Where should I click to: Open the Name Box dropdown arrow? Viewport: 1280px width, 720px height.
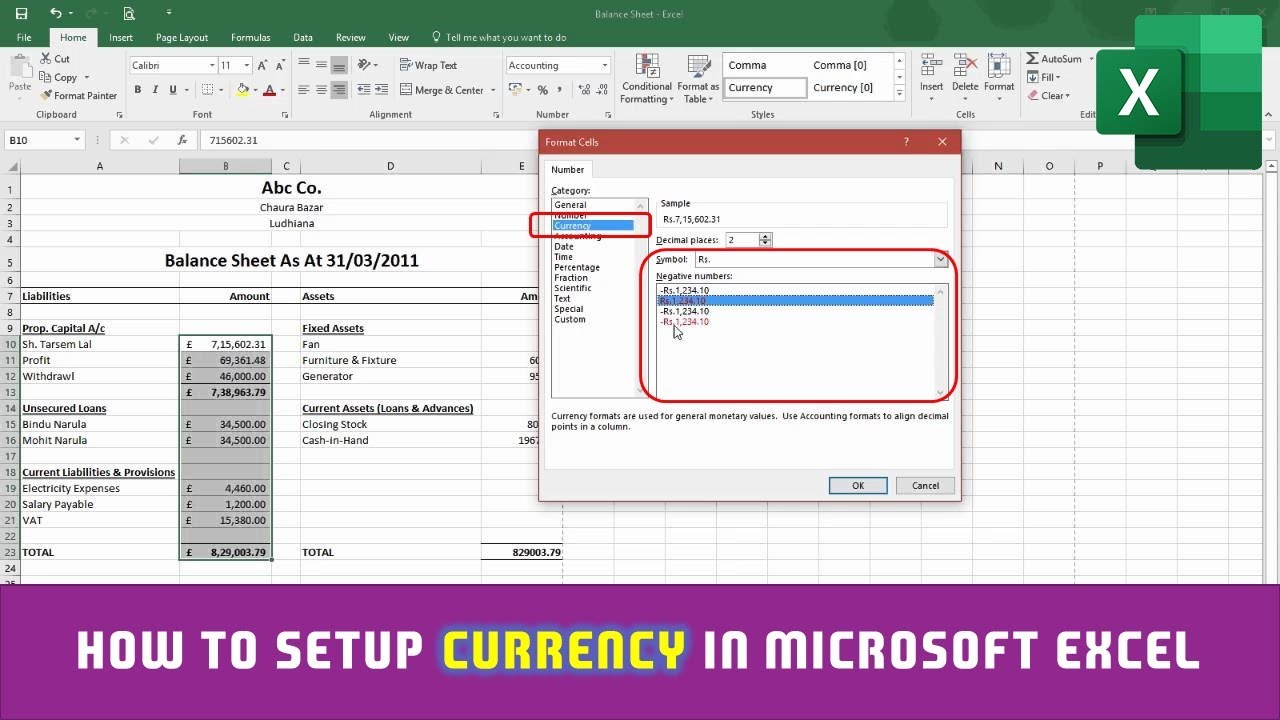point(77,140)
